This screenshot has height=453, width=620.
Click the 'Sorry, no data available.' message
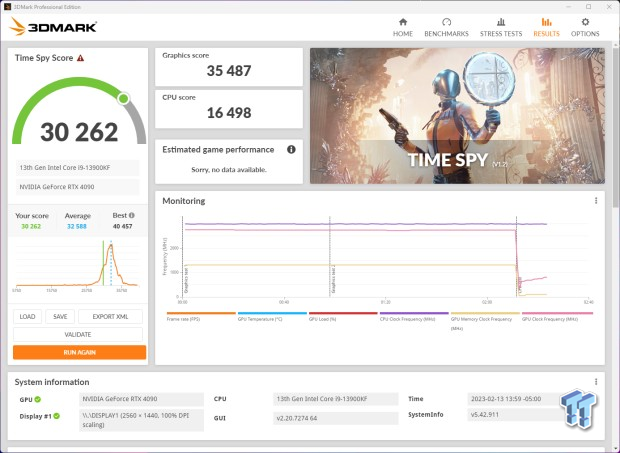click(x=229, y=170)
